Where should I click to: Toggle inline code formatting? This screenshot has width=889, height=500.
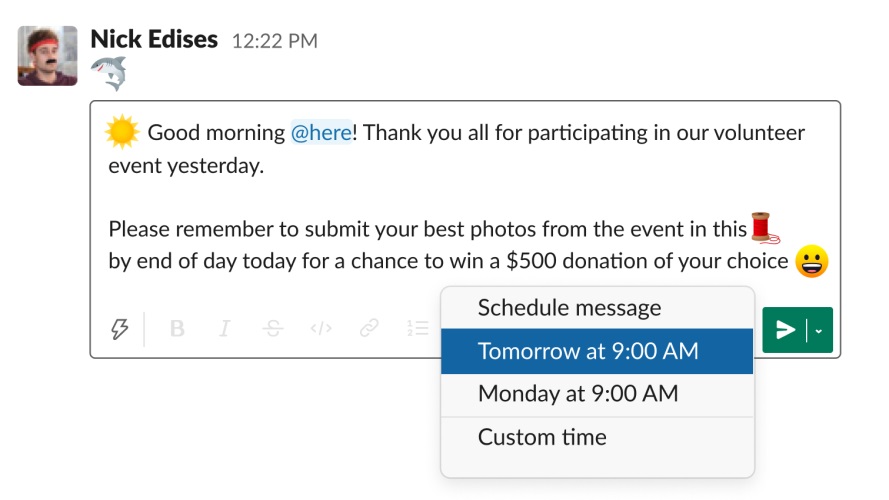click(320, 328)
